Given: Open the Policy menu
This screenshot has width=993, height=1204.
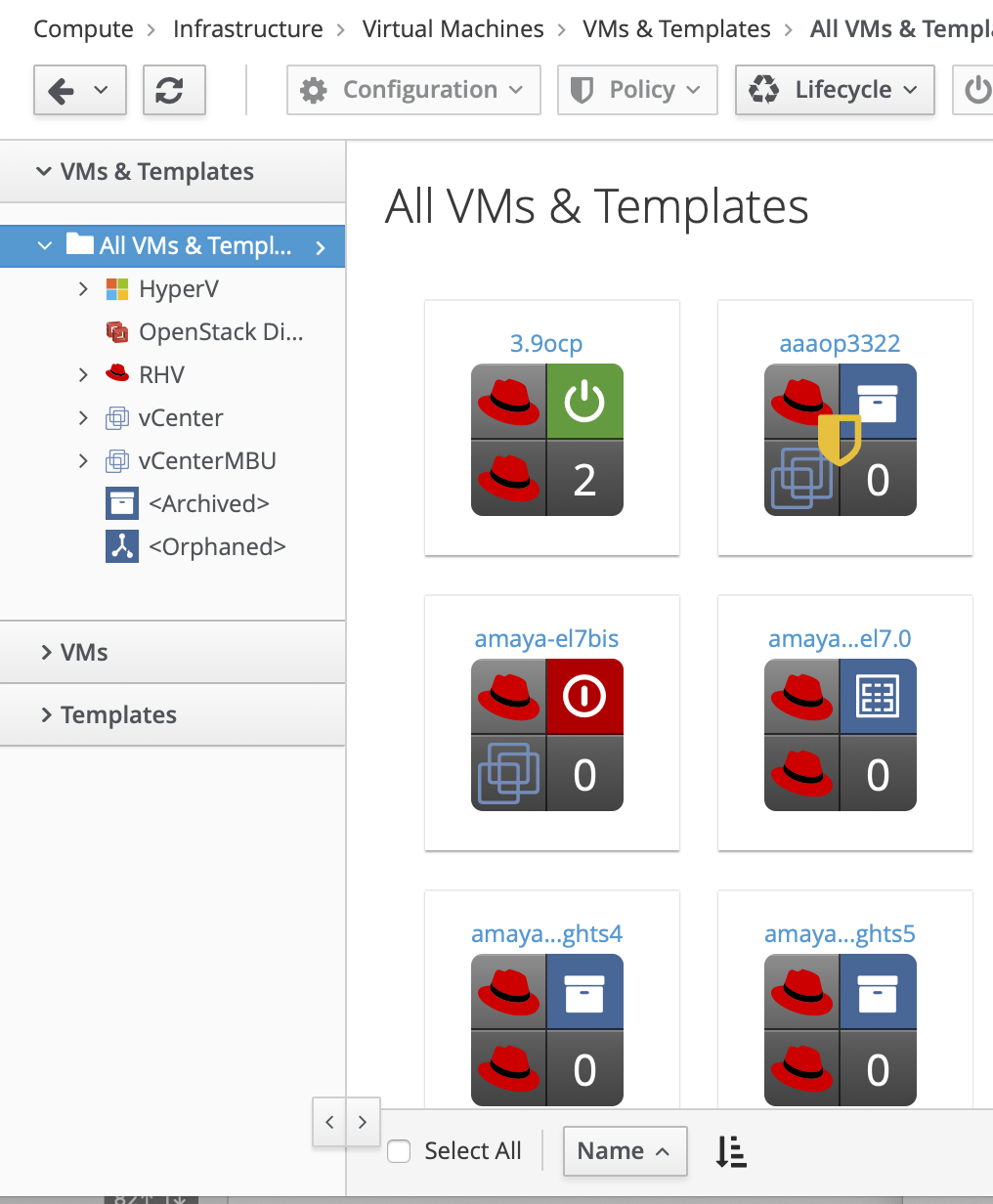Looking at the screenshot, I should pyautogui.click(x=637, y=91).
